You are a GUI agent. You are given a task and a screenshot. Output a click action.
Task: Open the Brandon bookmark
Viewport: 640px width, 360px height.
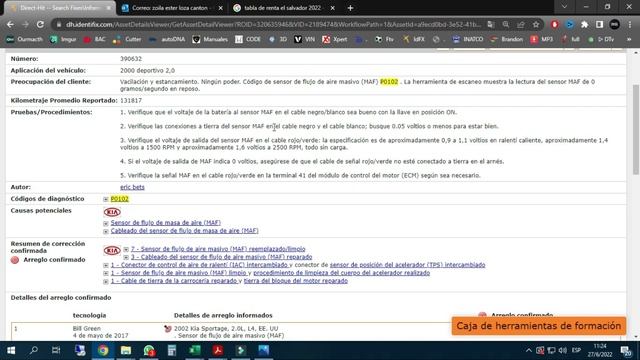pos(507,39)
